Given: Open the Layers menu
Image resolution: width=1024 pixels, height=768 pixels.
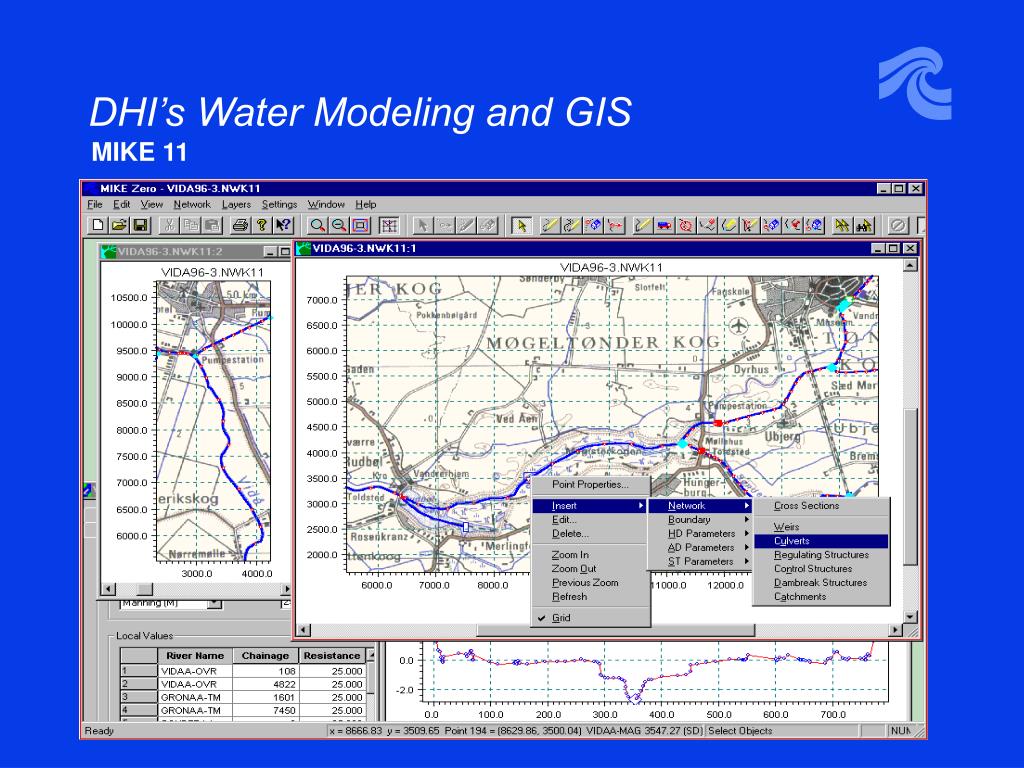Looking at the screenshot, I should coord(236,204).
